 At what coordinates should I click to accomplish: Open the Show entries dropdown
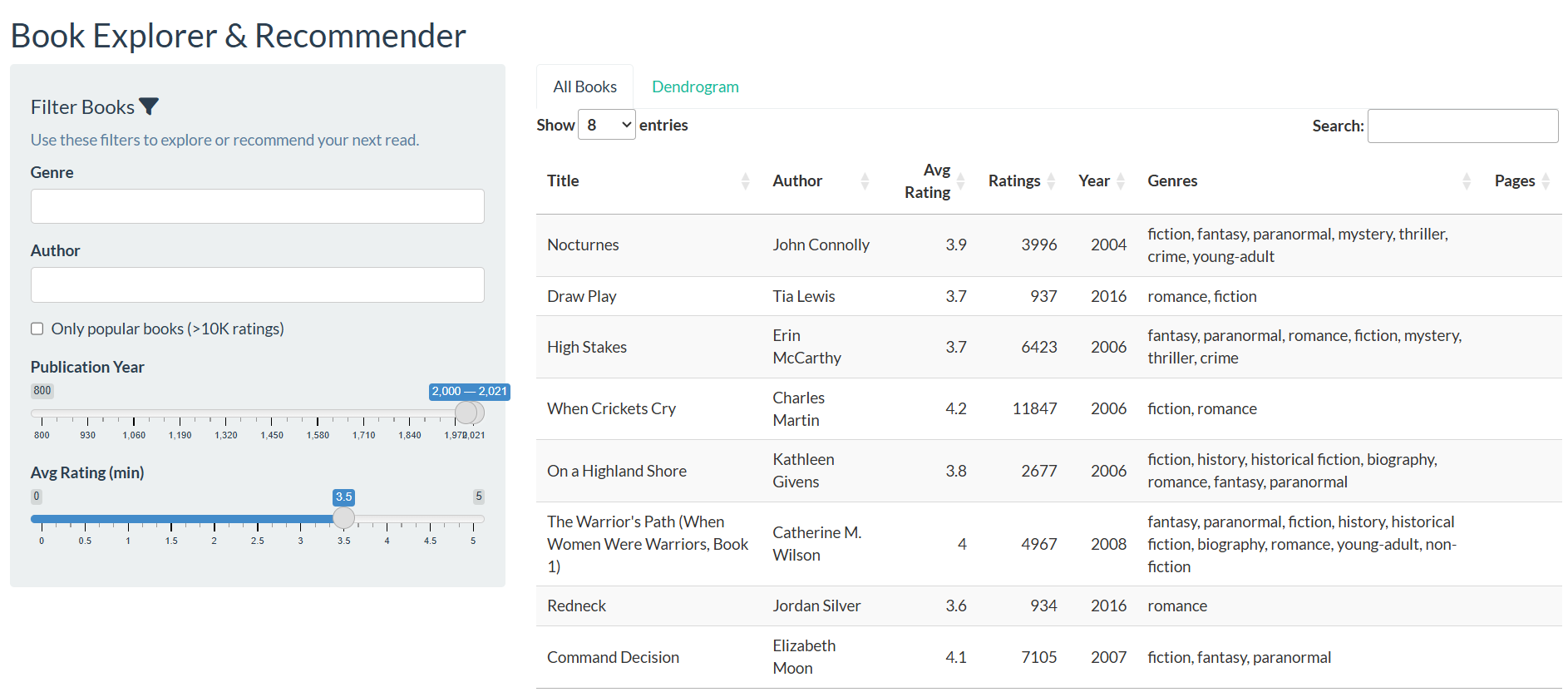point(607,125)
